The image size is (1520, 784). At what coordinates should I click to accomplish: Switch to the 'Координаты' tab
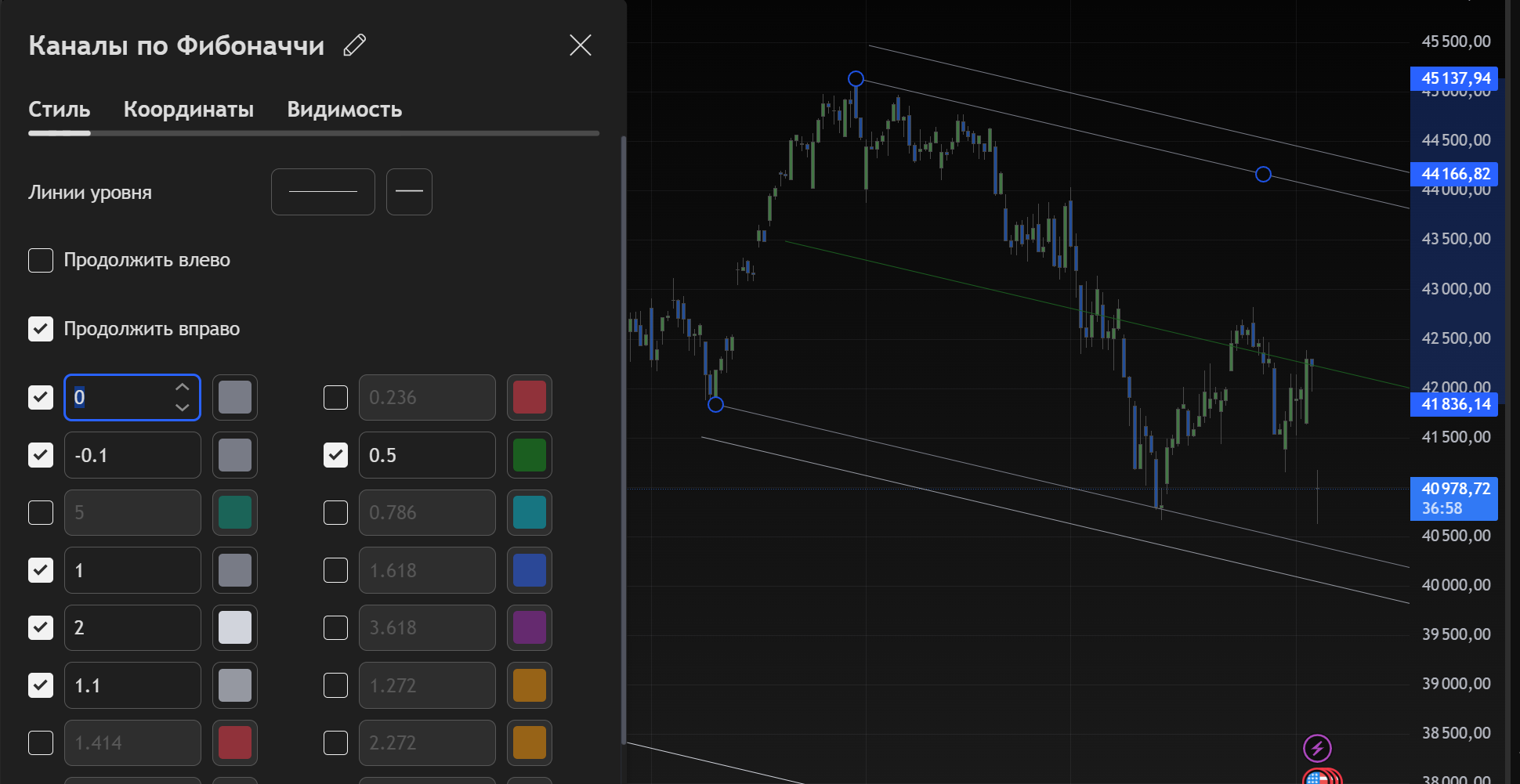pyautogui.click(x=188, y=110)
